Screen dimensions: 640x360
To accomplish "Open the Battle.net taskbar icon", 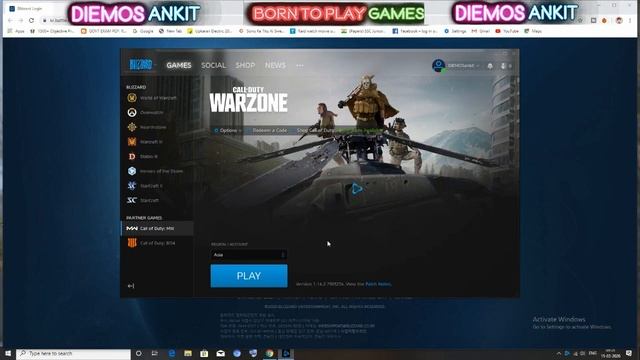I will [286, 353].
